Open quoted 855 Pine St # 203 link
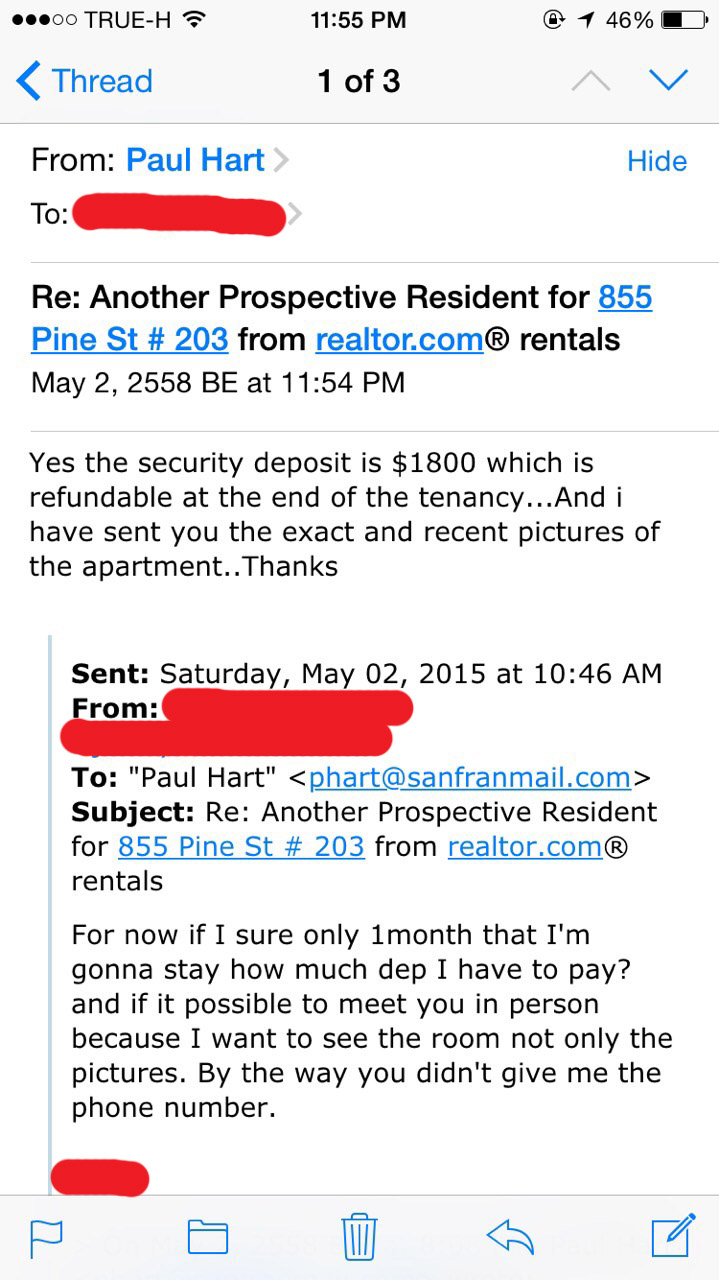Screen dimensions: 719x1280 point(241,846)
